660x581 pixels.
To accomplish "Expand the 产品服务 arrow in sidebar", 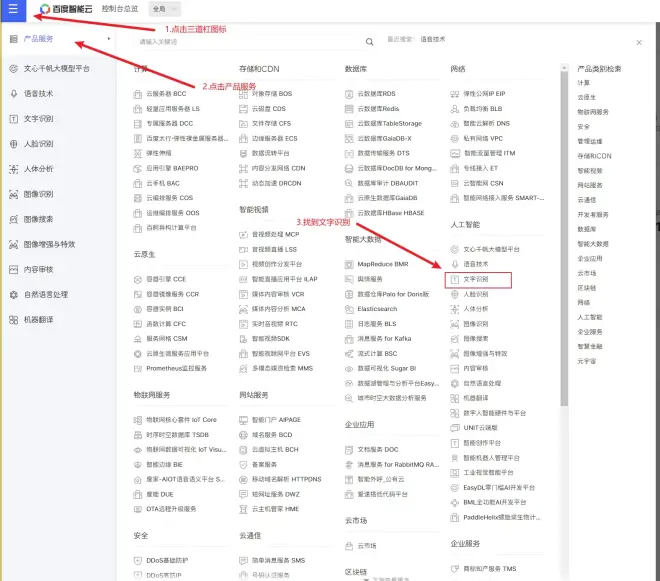I will 109,39.
